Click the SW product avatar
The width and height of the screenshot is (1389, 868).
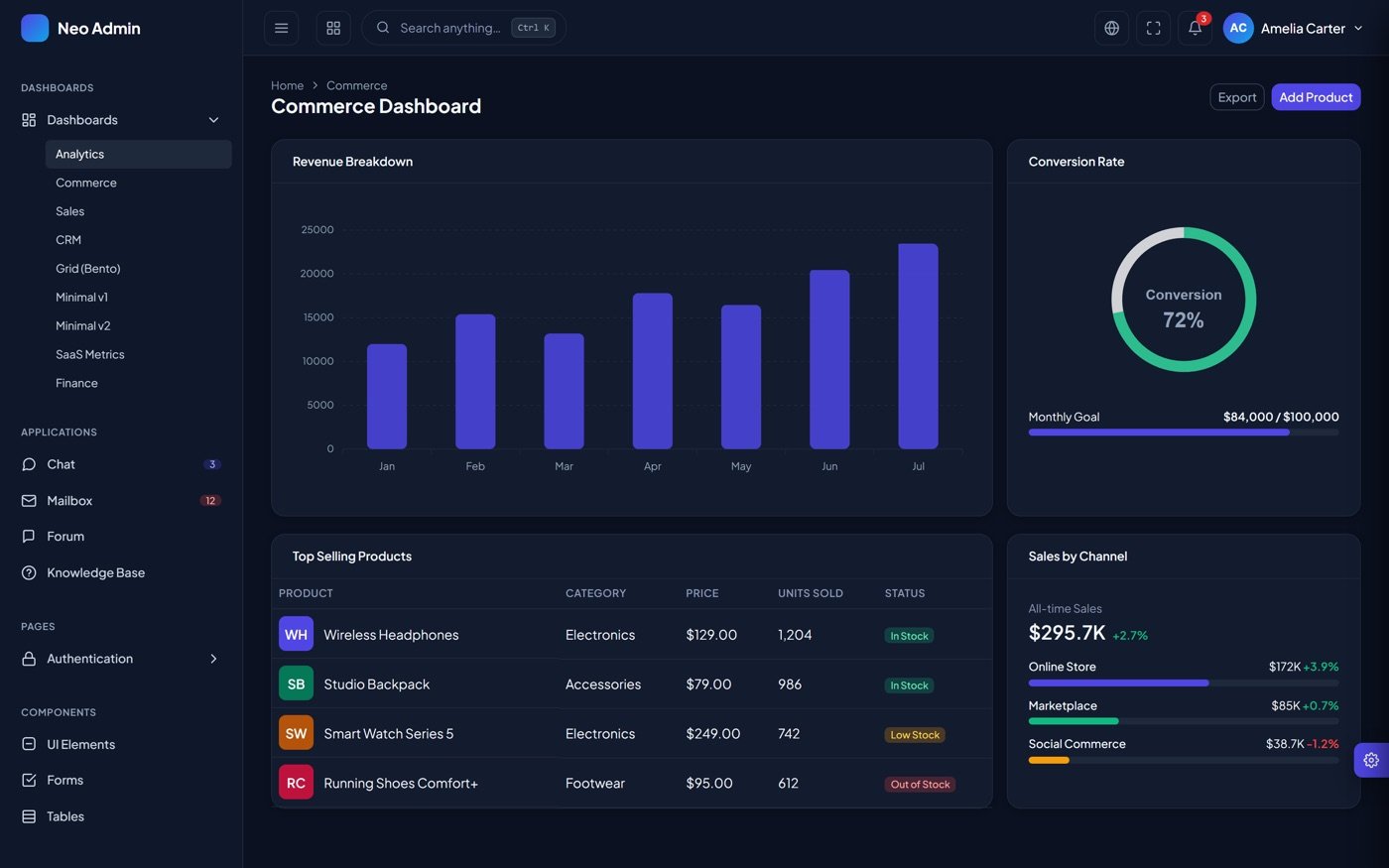(296, 733)
